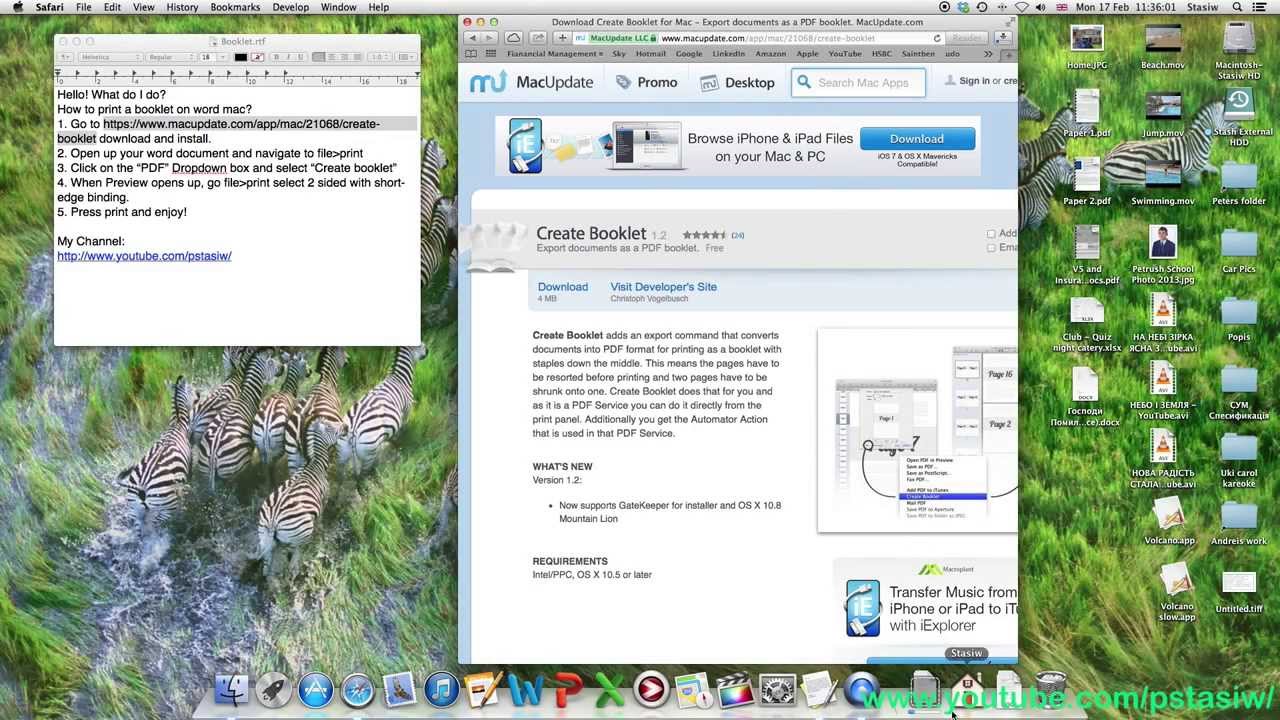Open Microsoft Word from the Dock
Viewport: 1280px width, 720px height.
pos(525,690)
